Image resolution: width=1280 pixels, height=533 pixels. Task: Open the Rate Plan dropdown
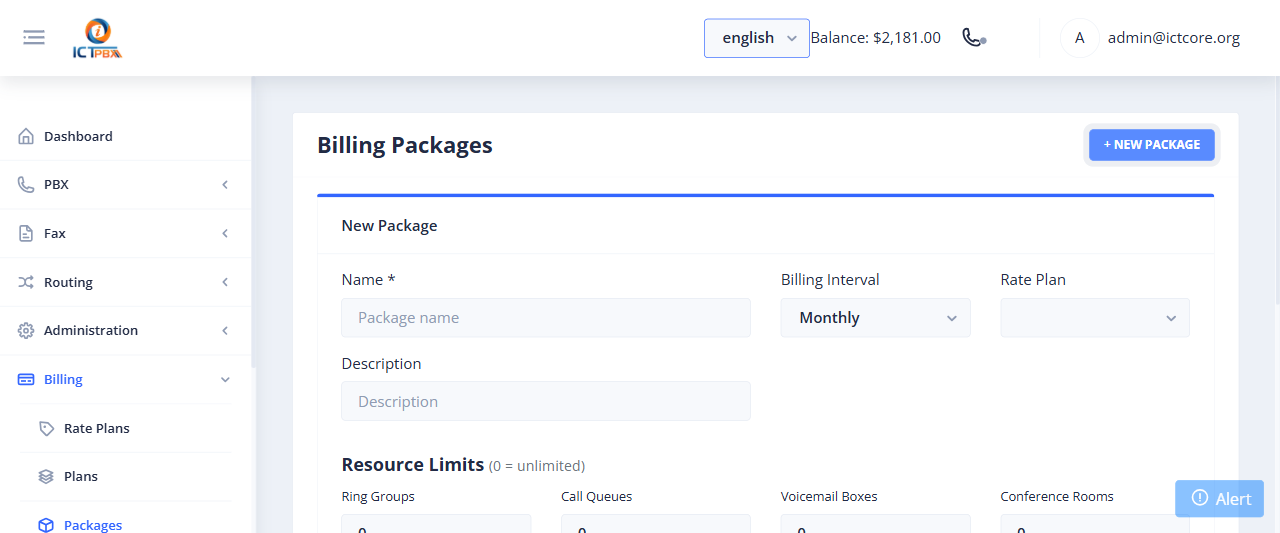[1095, 317]
